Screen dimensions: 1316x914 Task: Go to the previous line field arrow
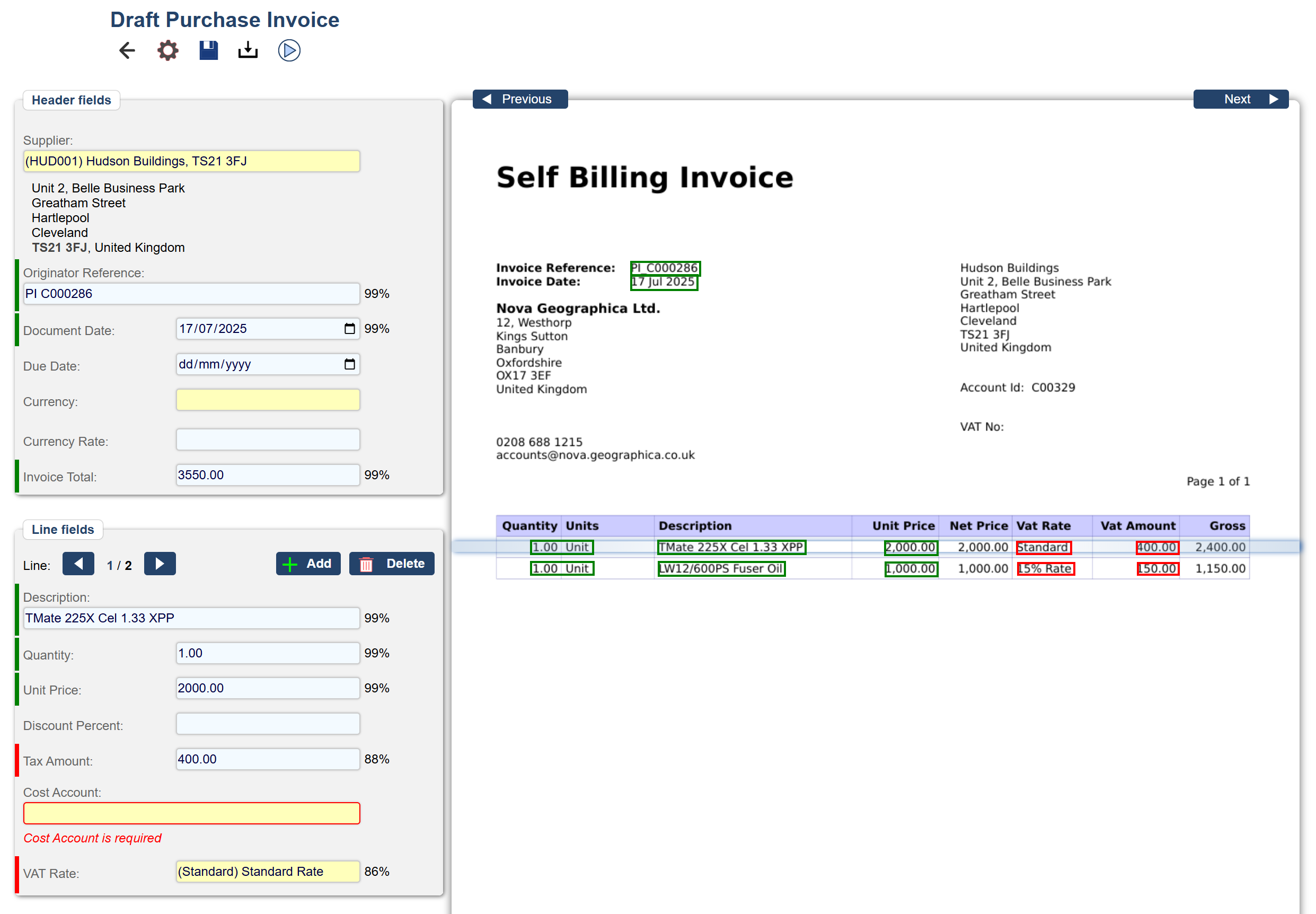pos(78,564)
